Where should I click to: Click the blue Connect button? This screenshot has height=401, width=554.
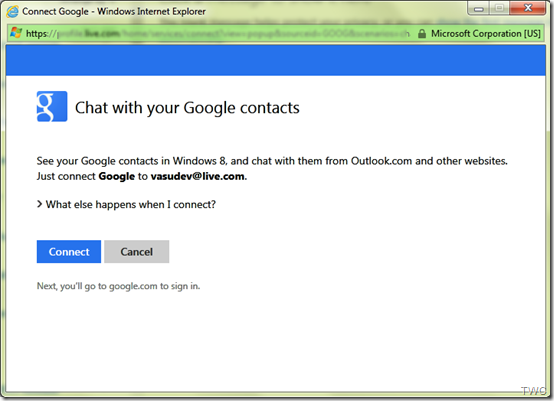pos(69,252)
